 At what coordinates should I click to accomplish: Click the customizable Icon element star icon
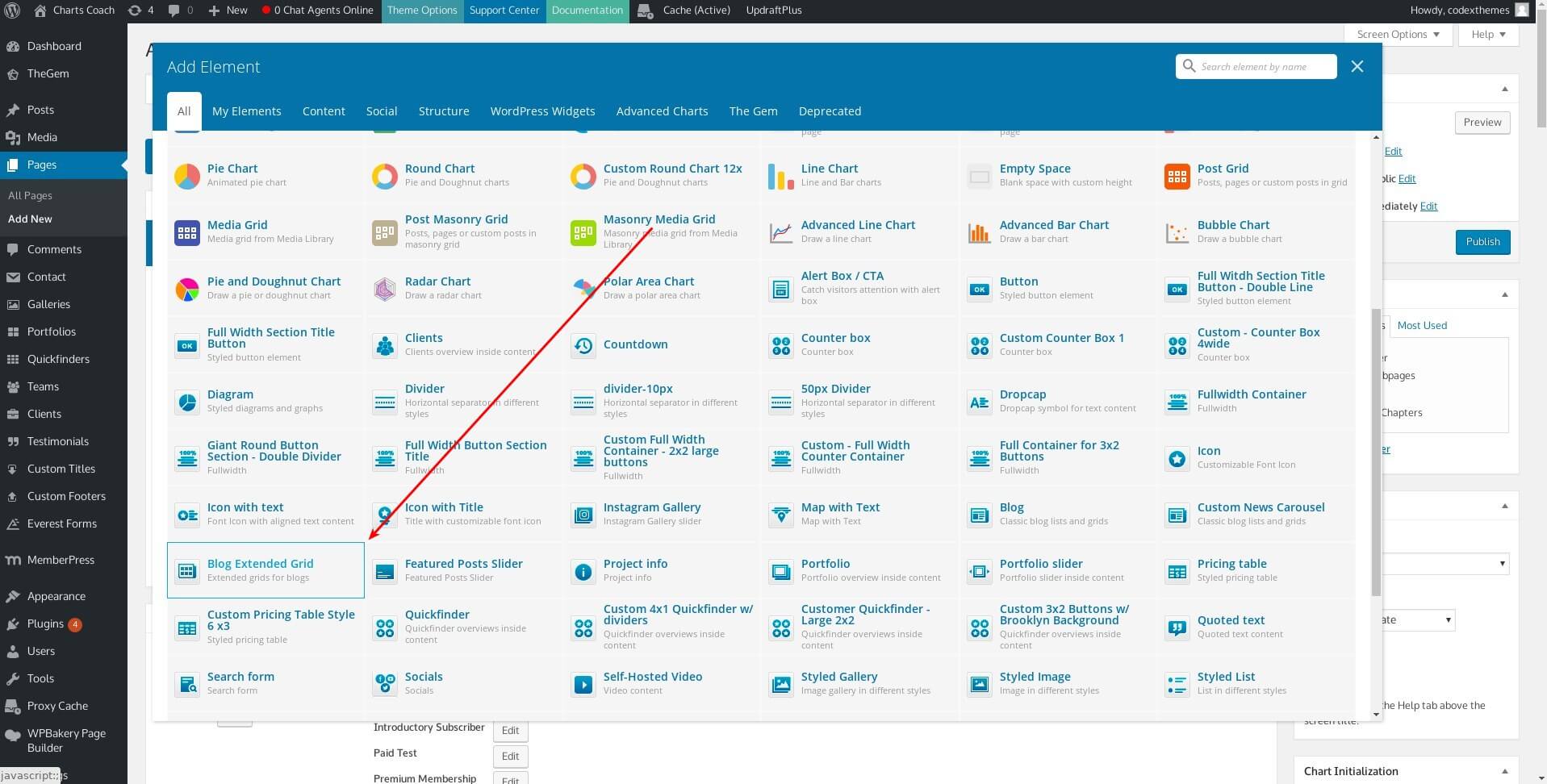[x=1177, y=458]
